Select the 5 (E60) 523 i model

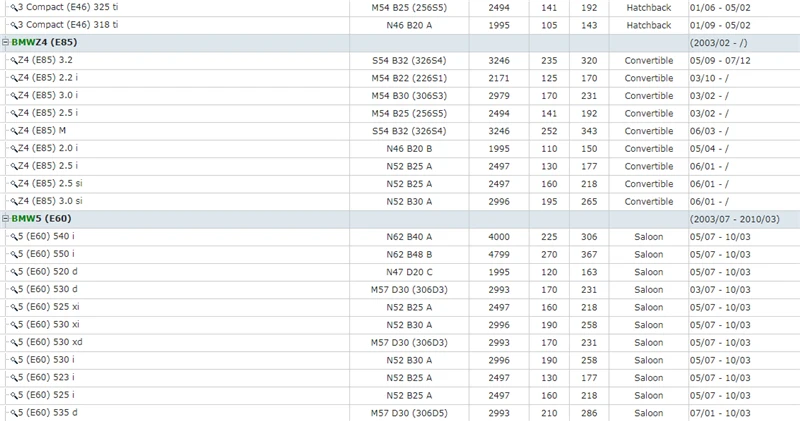click(x=46, y=377)
